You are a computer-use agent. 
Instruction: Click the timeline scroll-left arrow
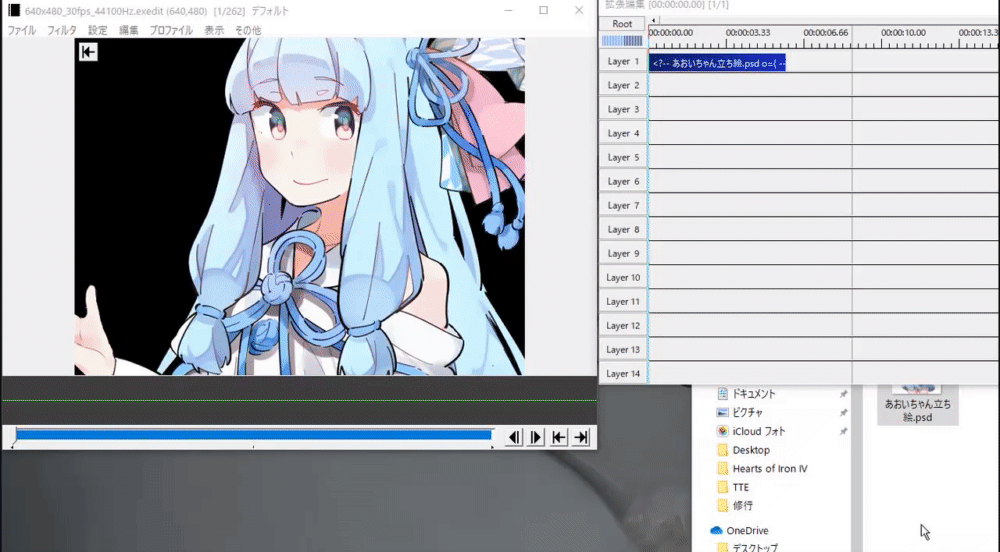point(653,20)
